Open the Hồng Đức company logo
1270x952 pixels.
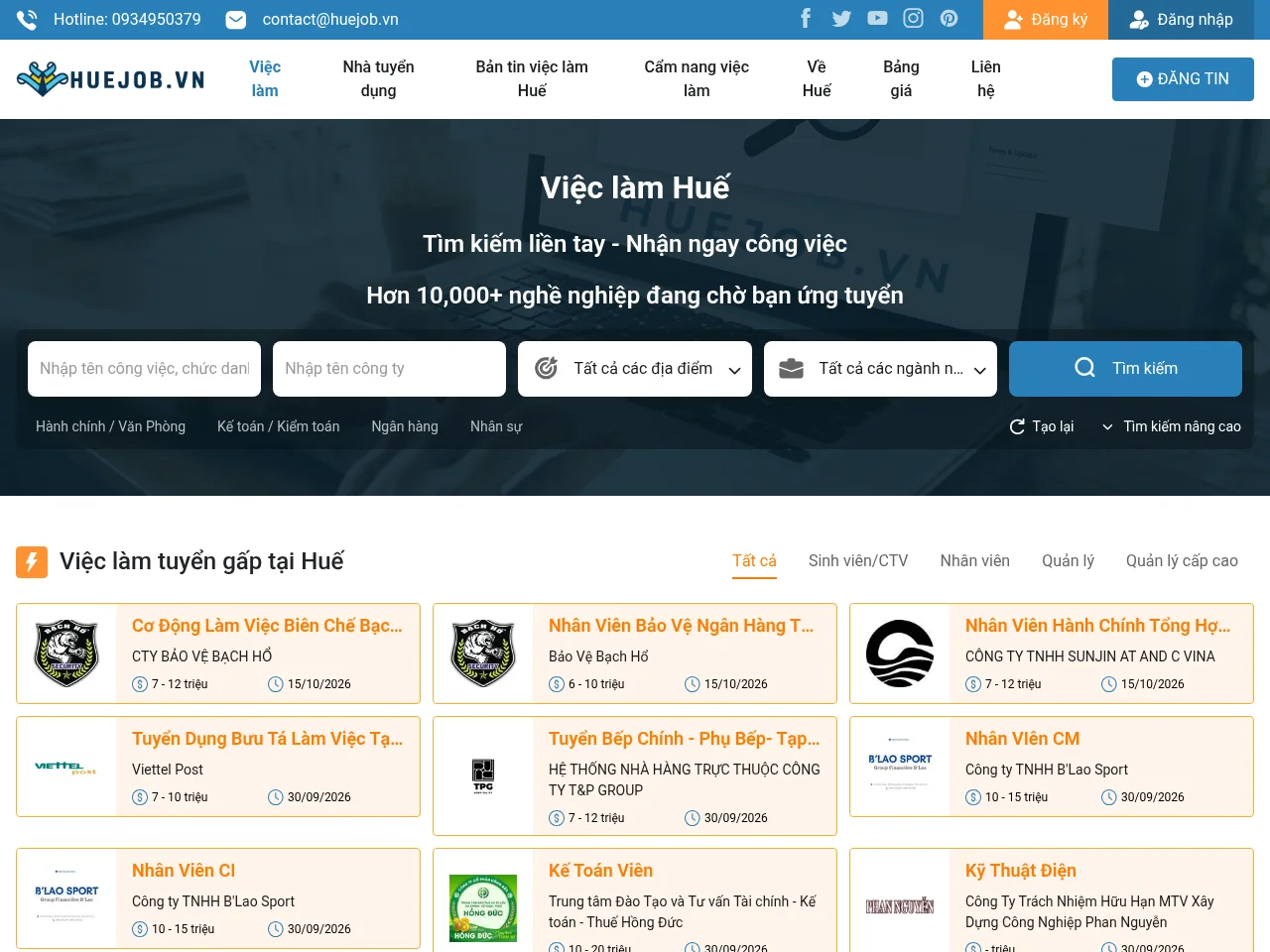point(483,907)
